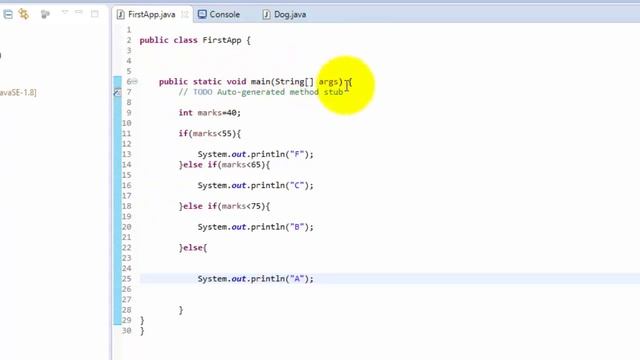The height and width of the screenshot is (360, 640).
Task: Click the TODO task marker on line 7
Action: [x=117, y=93]
